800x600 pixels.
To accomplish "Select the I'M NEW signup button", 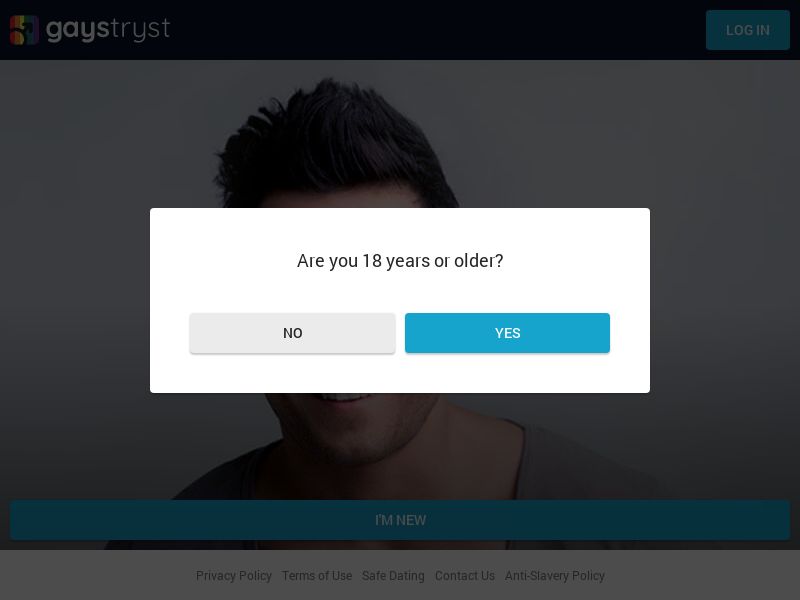I will 400,520.
